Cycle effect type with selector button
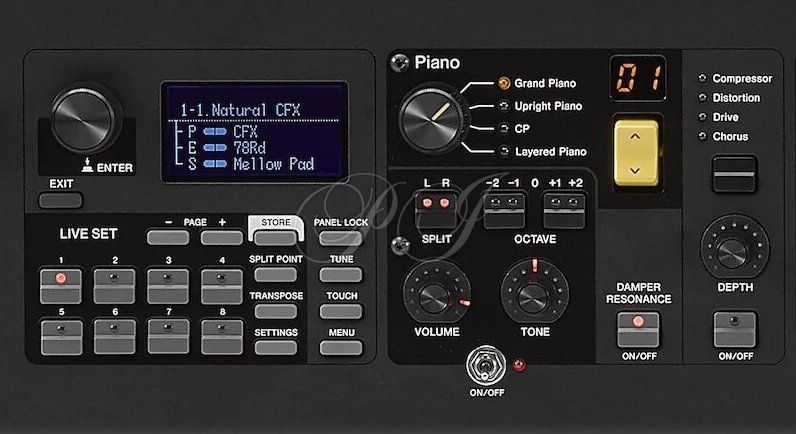 coord(734,174)
